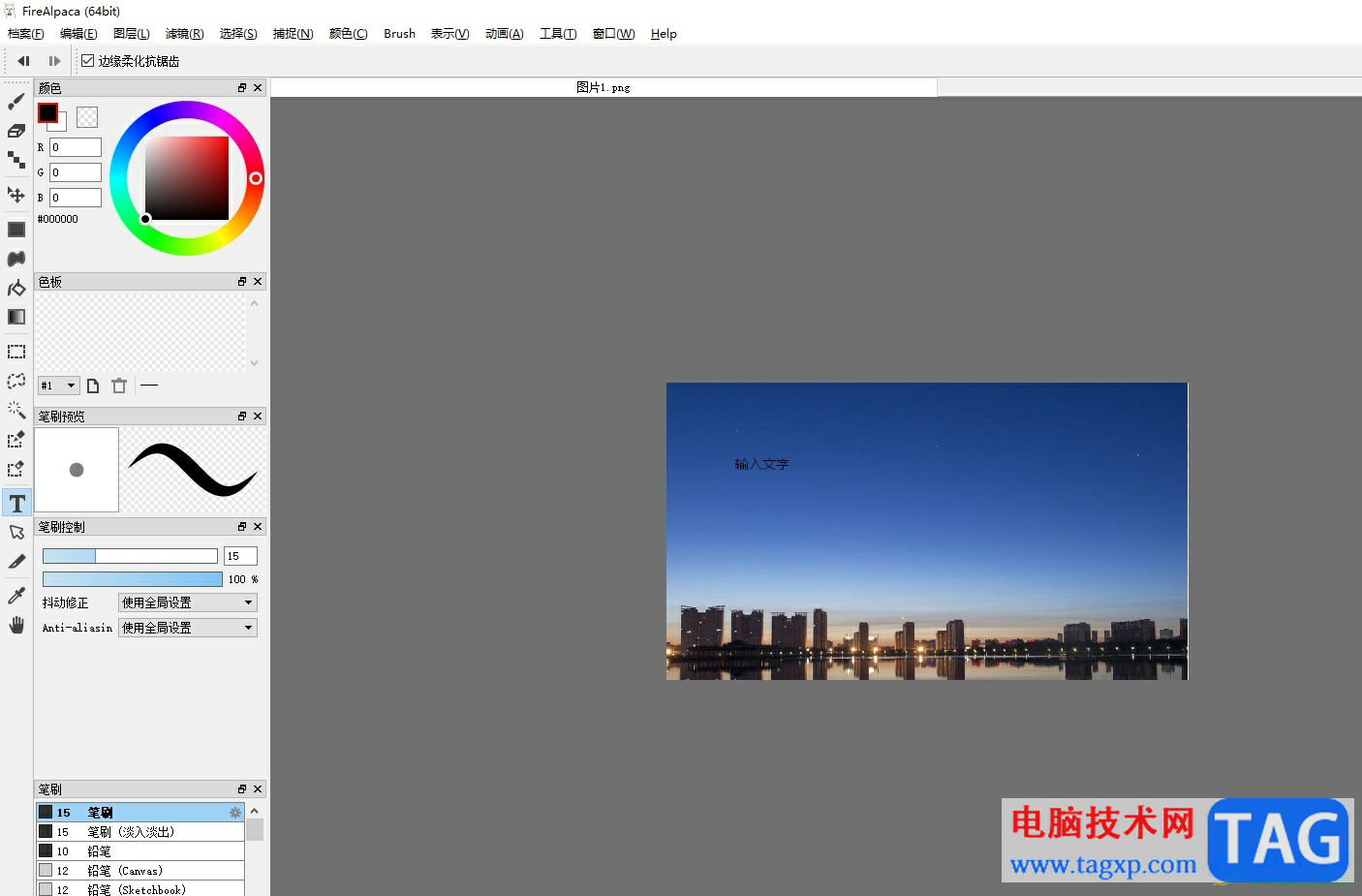The height and width of the screenshot is (896, 1362).
Task: Select the 铅笔 (Canvas) brush
Action: pyautogui.click(x=140, y=871)
